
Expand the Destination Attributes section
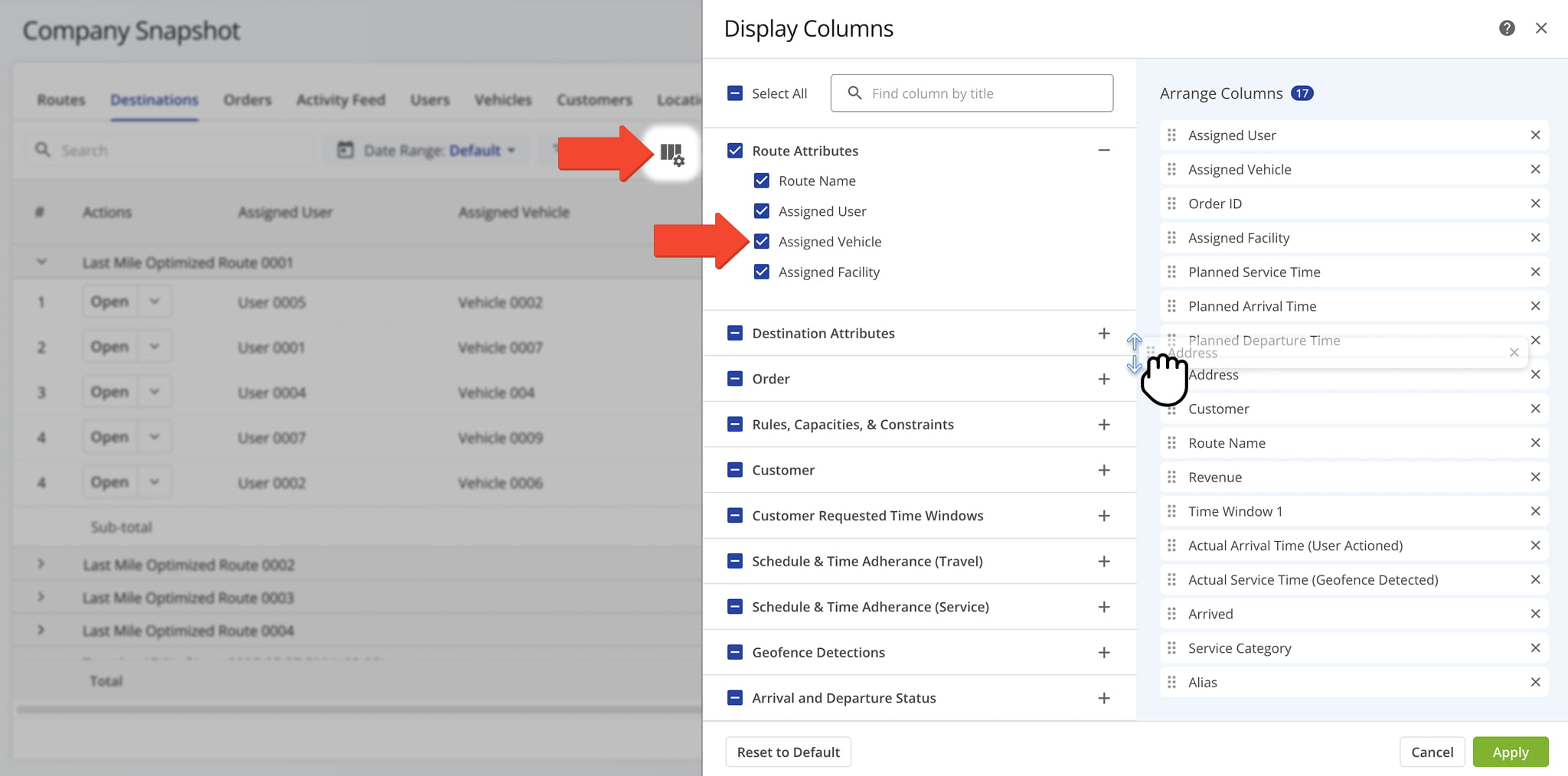coord(1103,333)
